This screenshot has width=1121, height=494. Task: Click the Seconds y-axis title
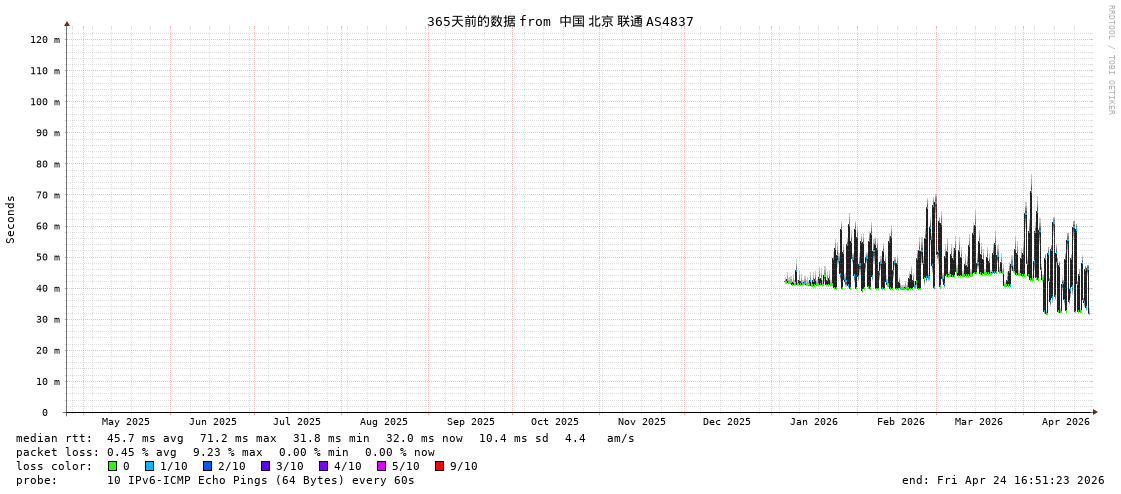[x=11, y=219]
